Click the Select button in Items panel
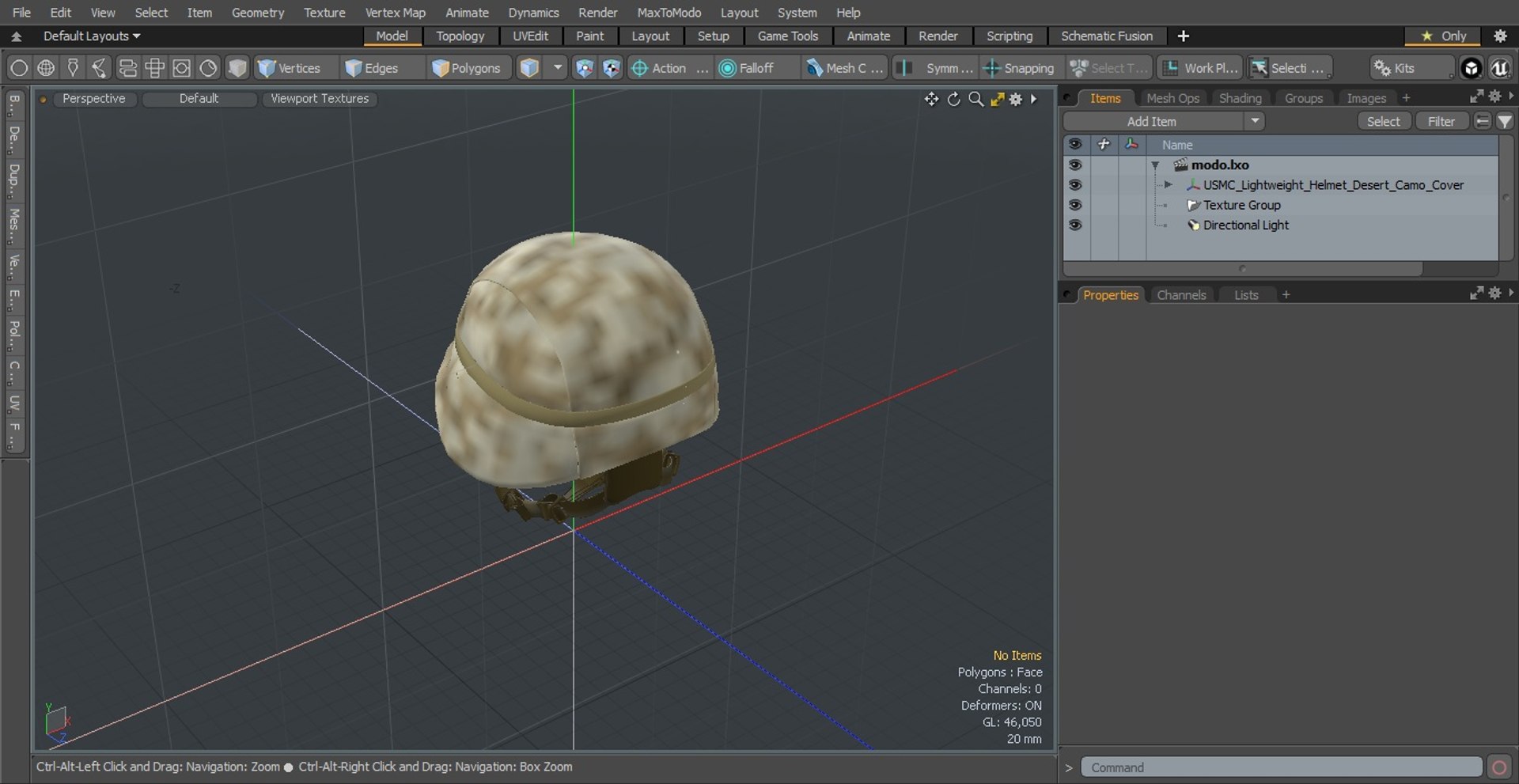This screenshot has width=1519, height=784. coord(1383,121)
